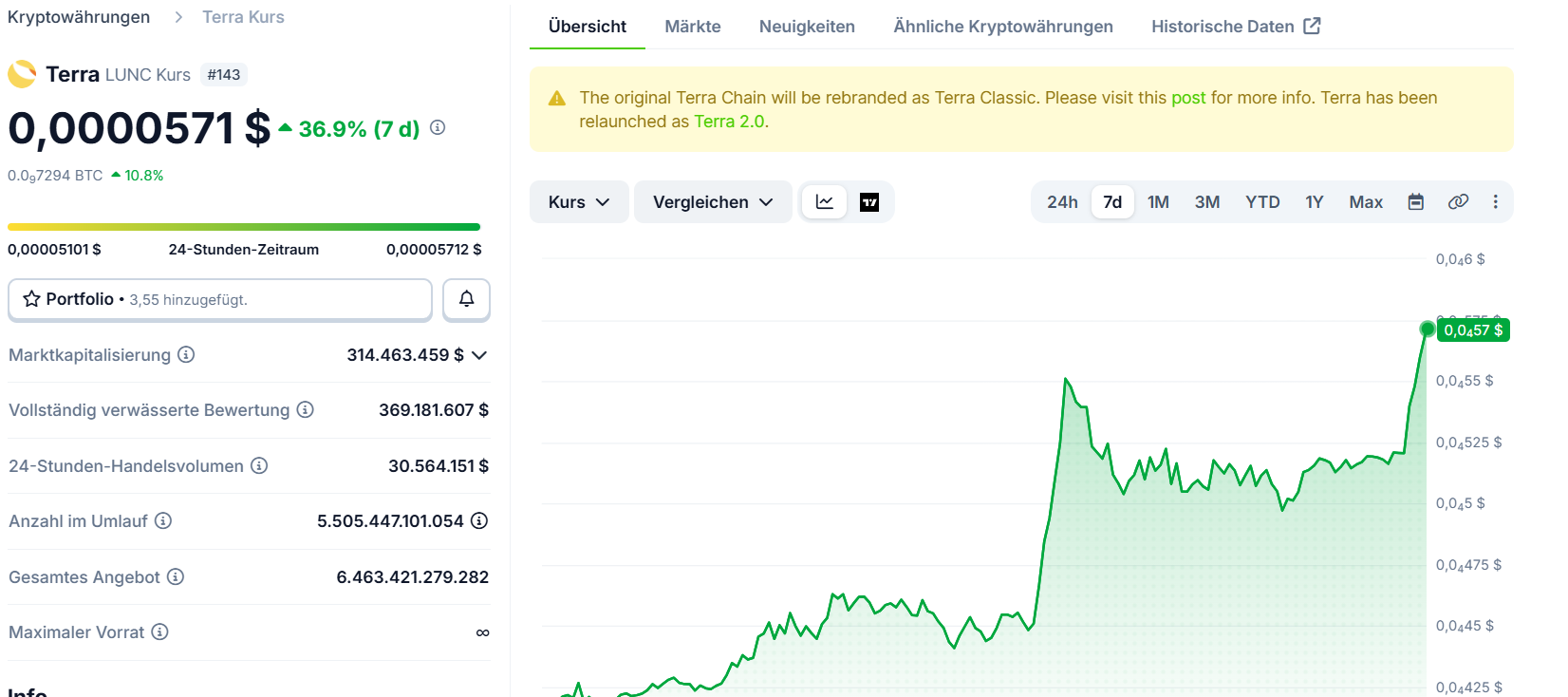Viewport: 1568px width, 697px height.
Task: Click info icon next to 5.505.447.101.054 value
Action: (479, 520)
